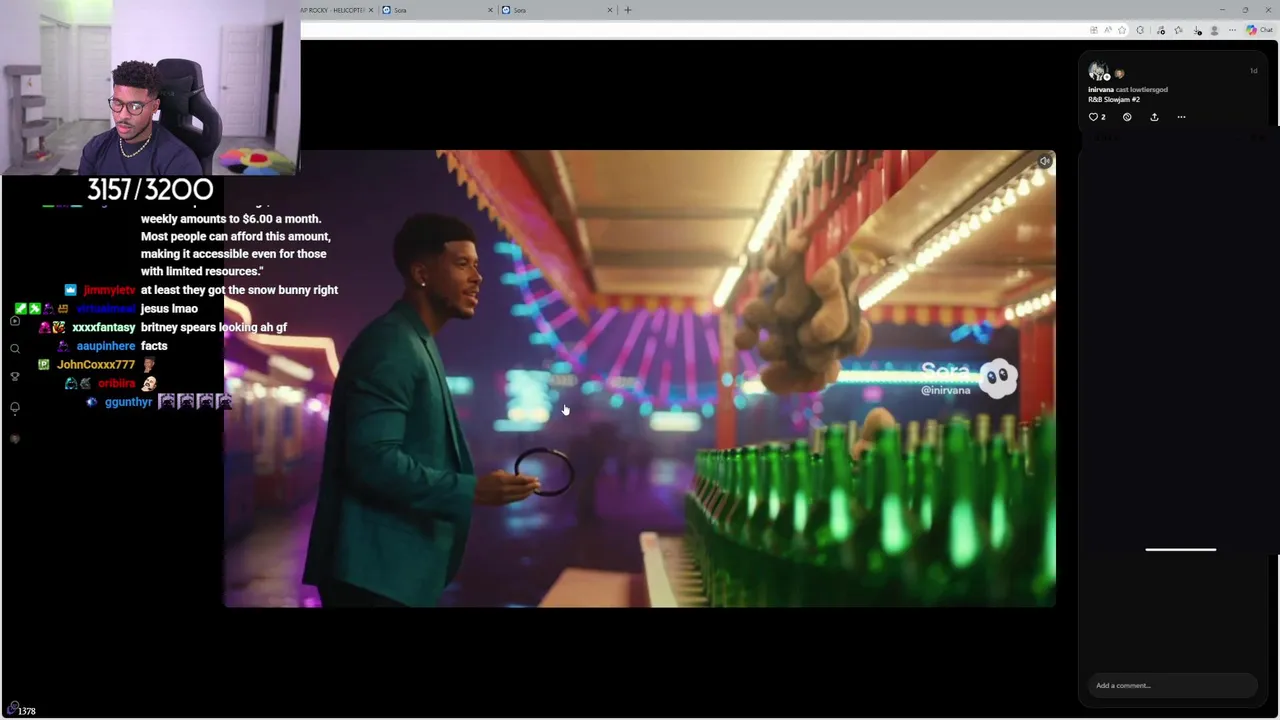Viewport: 1280px width, 720px height.
Task: Click ggunthyr chat username
Action: pos(128,402)
